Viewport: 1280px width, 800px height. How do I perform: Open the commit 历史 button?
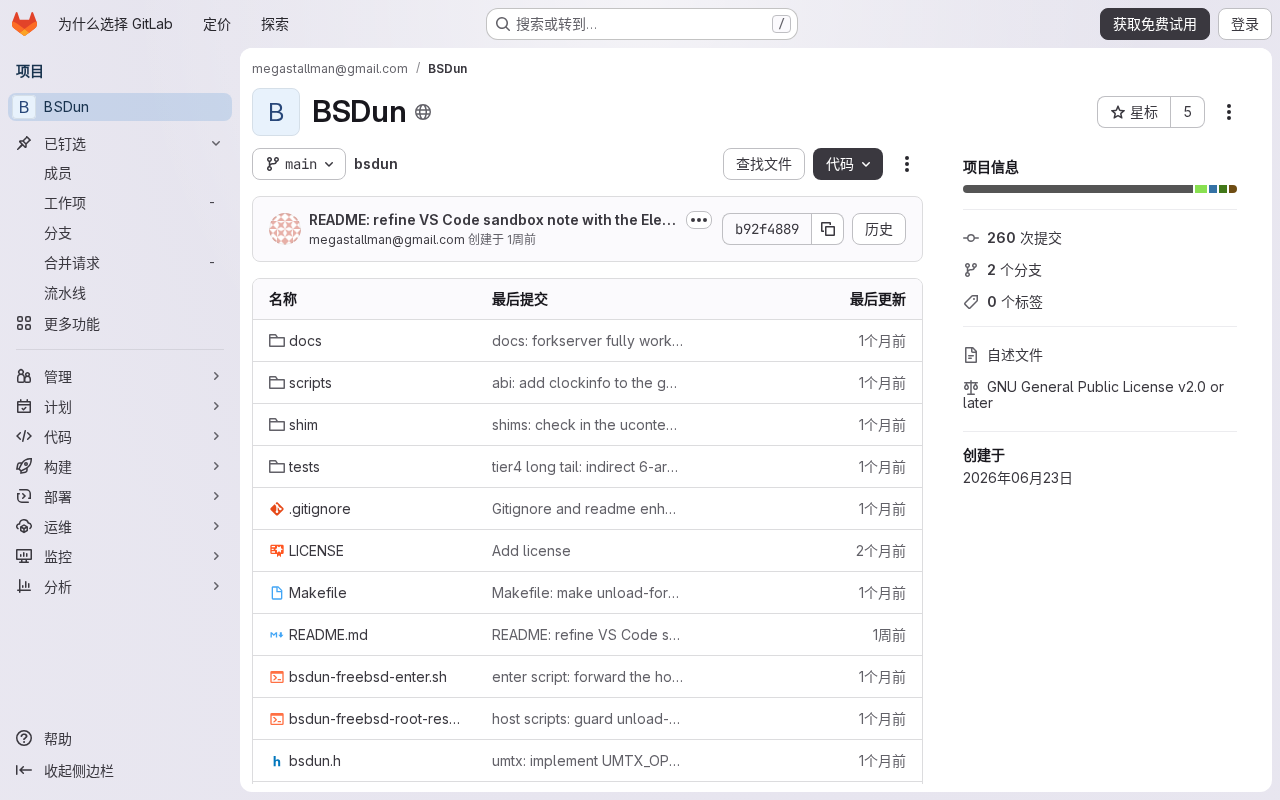coord(879,229)
